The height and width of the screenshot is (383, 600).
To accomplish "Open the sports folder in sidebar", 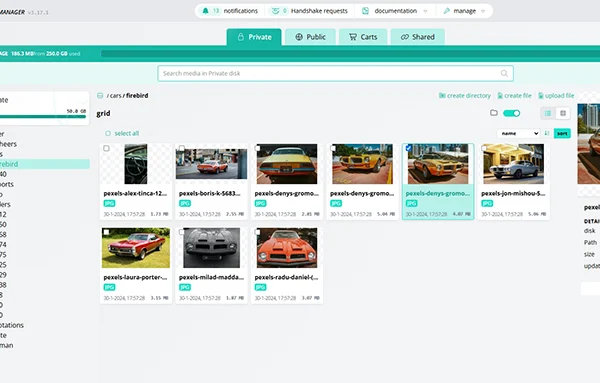I will click(x=7, y=184).
